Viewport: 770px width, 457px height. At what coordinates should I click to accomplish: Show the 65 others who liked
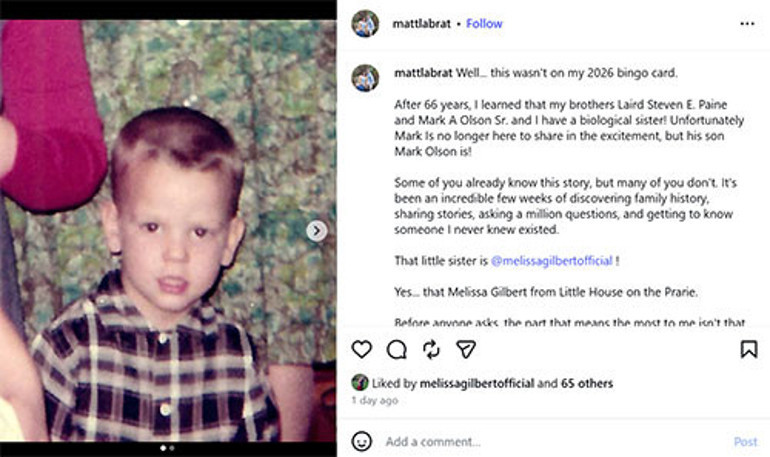click(x=587, y=383)
